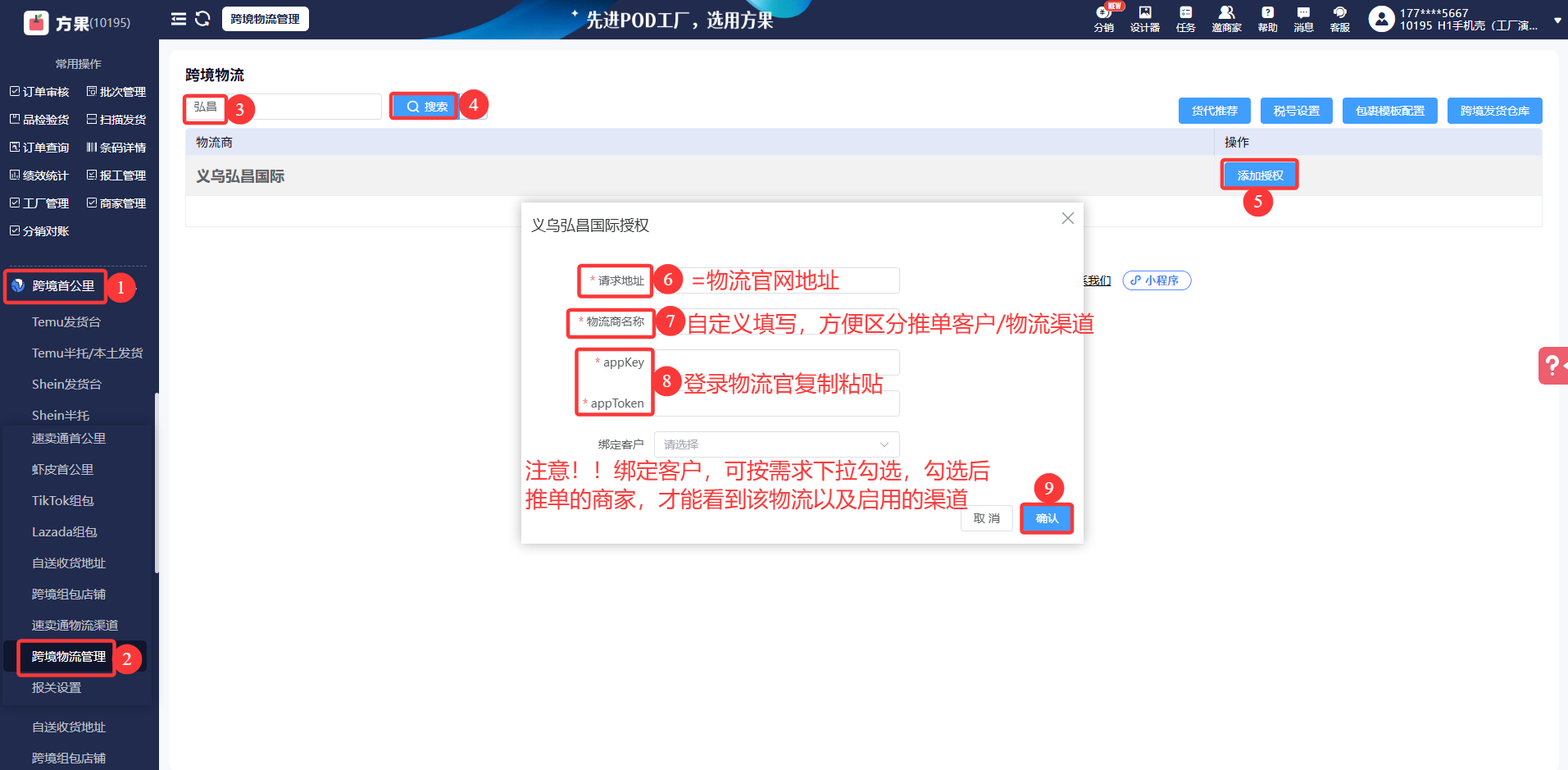The width and height of the screenshot is (1568, 770).
Task: Open 条码详情 shortcut
Action: [x=116, y=148]
